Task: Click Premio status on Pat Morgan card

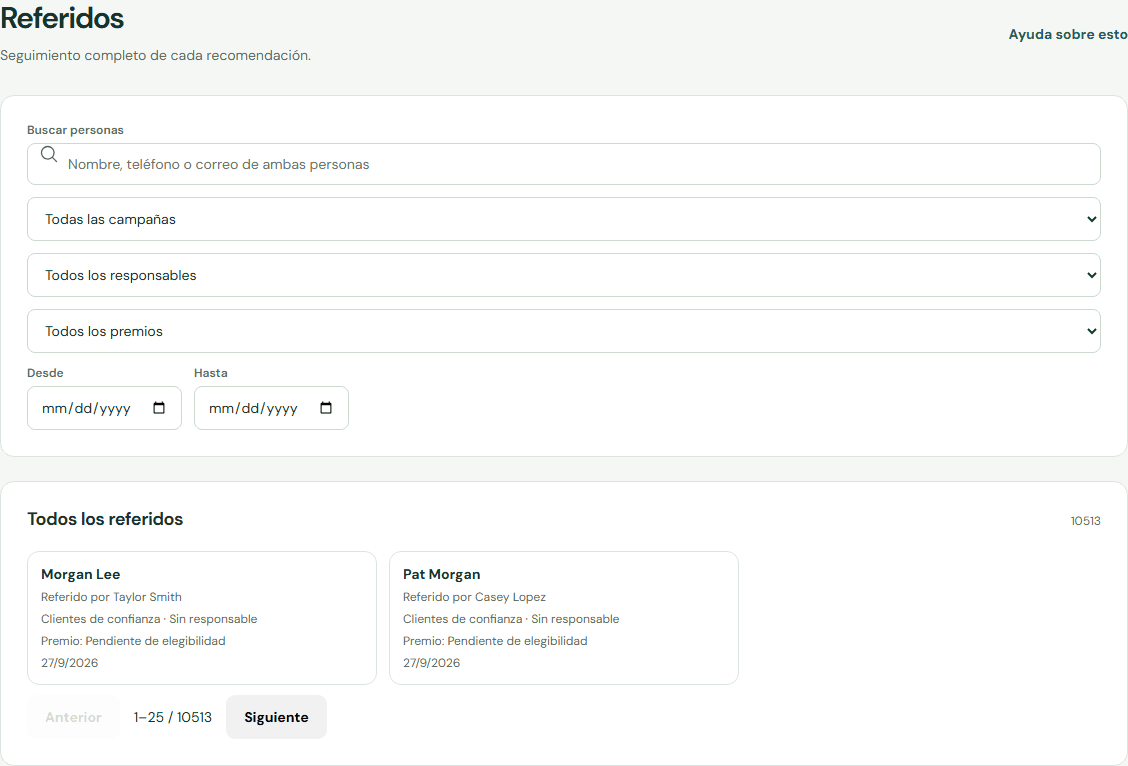Action: [x=495, y=641]
